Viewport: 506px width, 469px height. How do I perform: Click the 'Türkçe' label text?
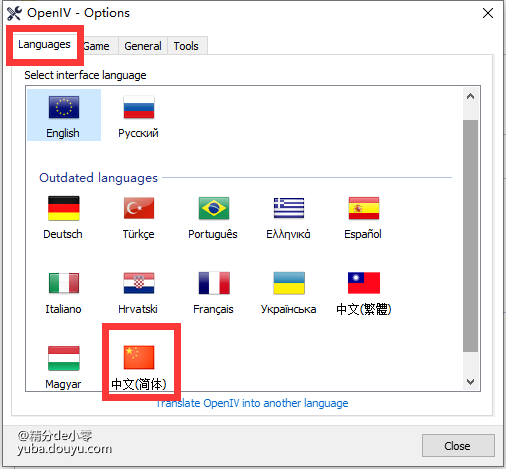point(138,234)
